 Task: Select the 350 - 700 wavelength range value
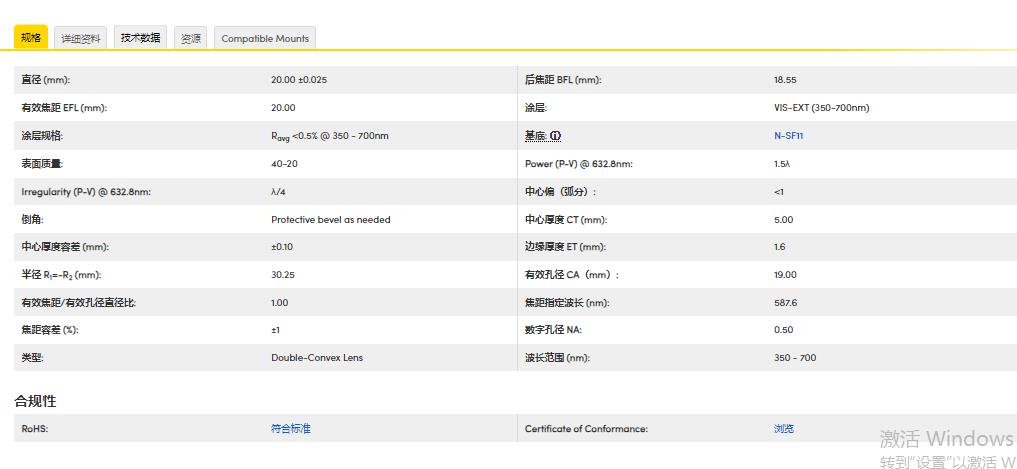point(795,357)
